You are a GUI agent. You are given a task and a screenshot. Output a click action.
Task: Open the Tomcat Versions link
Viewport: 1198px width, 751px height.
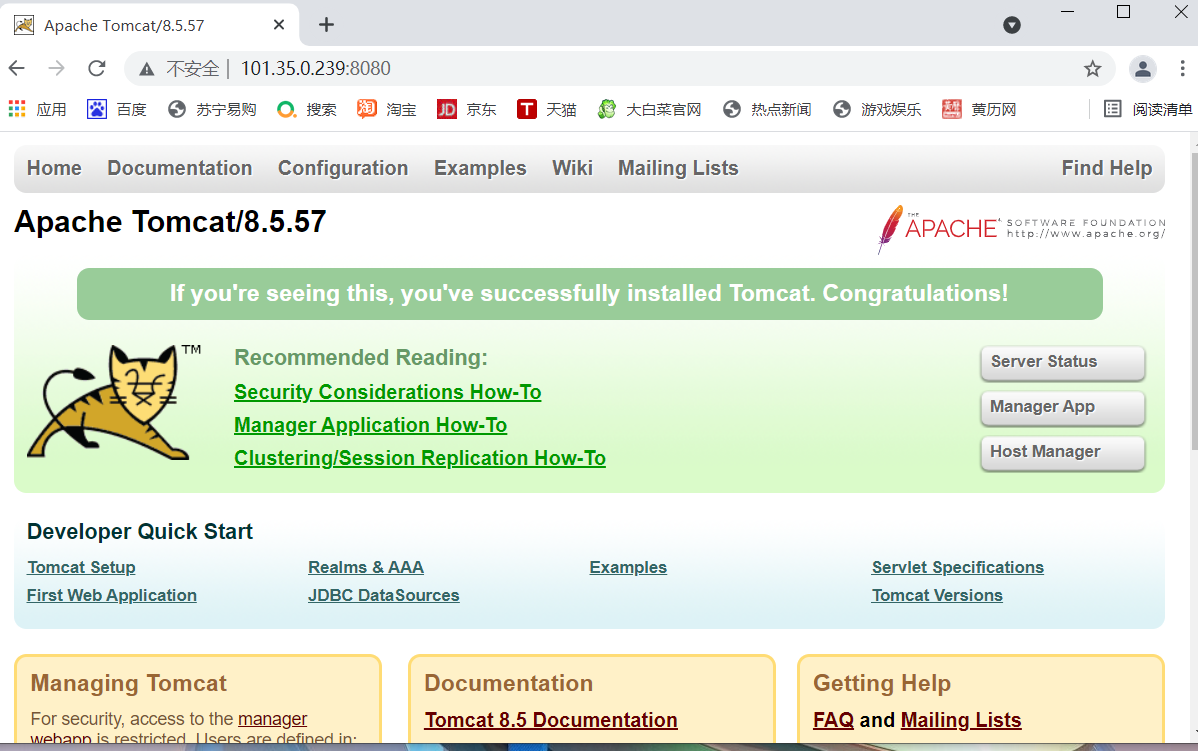coord(937,595)
